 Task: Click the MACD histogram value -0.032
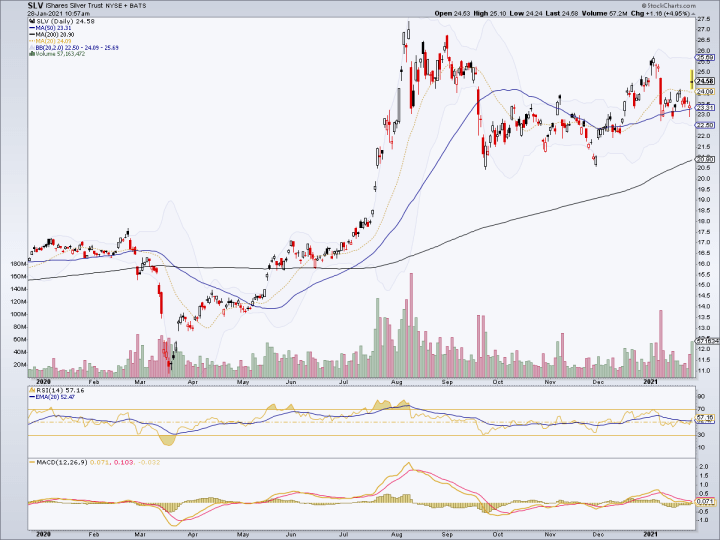tap(149, 462)
